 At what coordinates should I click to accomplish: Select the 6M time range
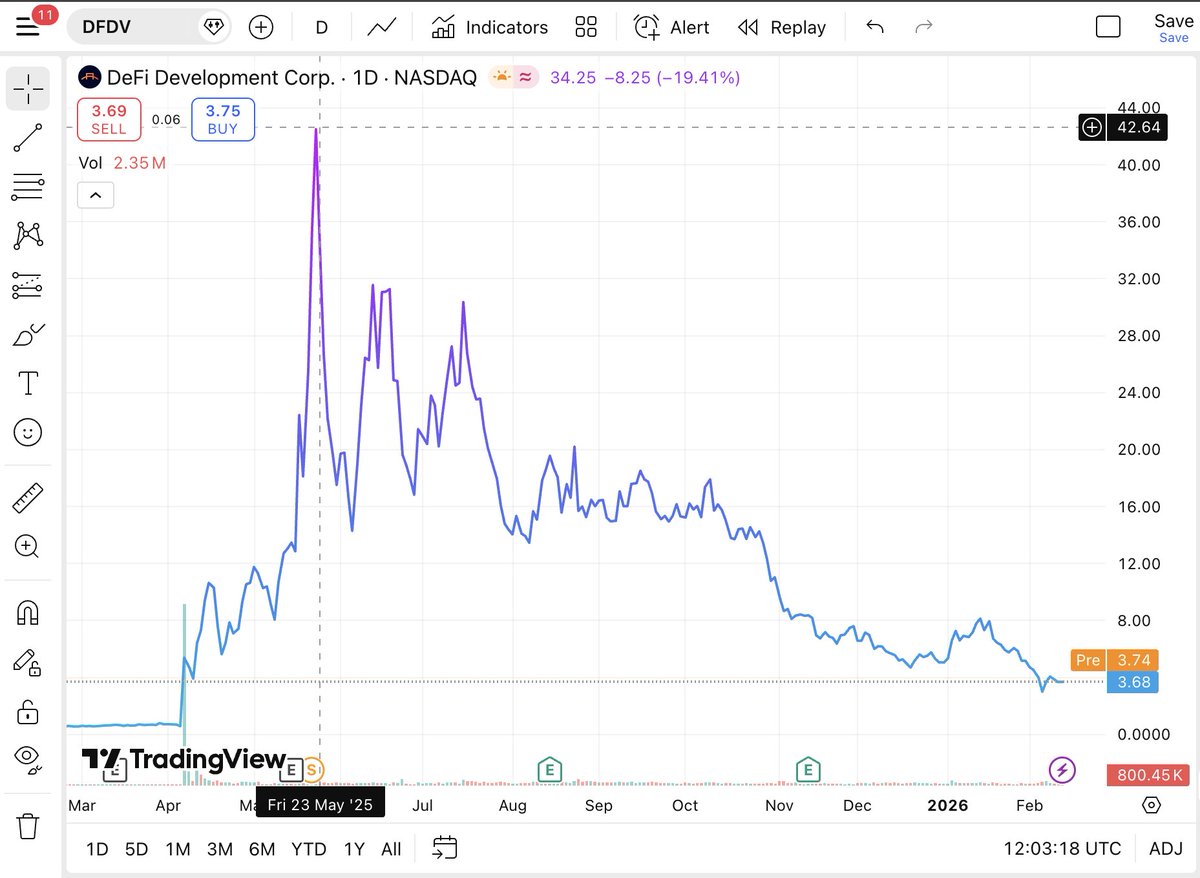pos(262,849)
